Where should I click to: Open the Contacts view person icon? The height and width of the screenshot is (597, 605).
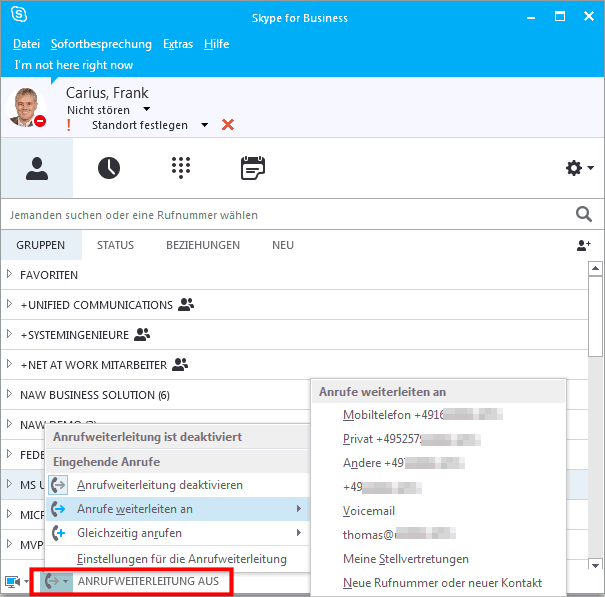[x=37, y=168]
